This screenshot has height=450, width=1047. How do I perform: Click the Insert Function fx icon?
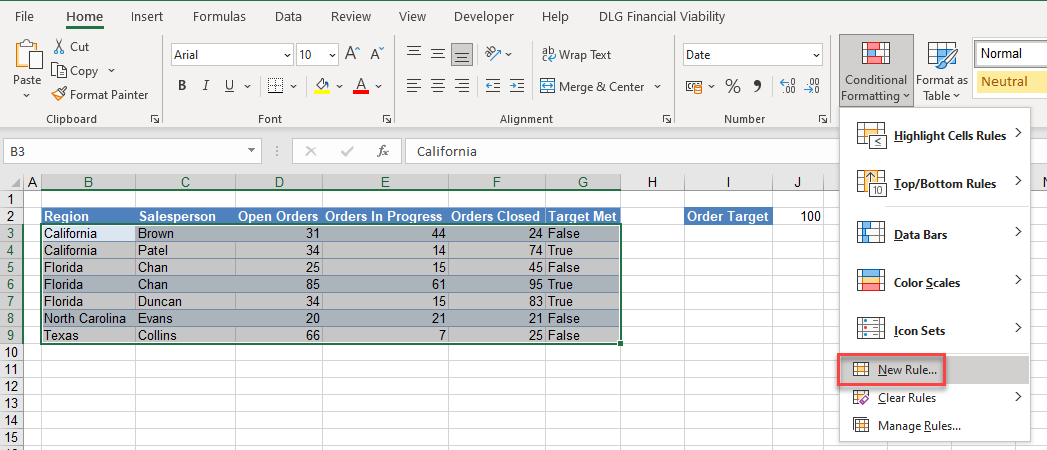point(382,151)
